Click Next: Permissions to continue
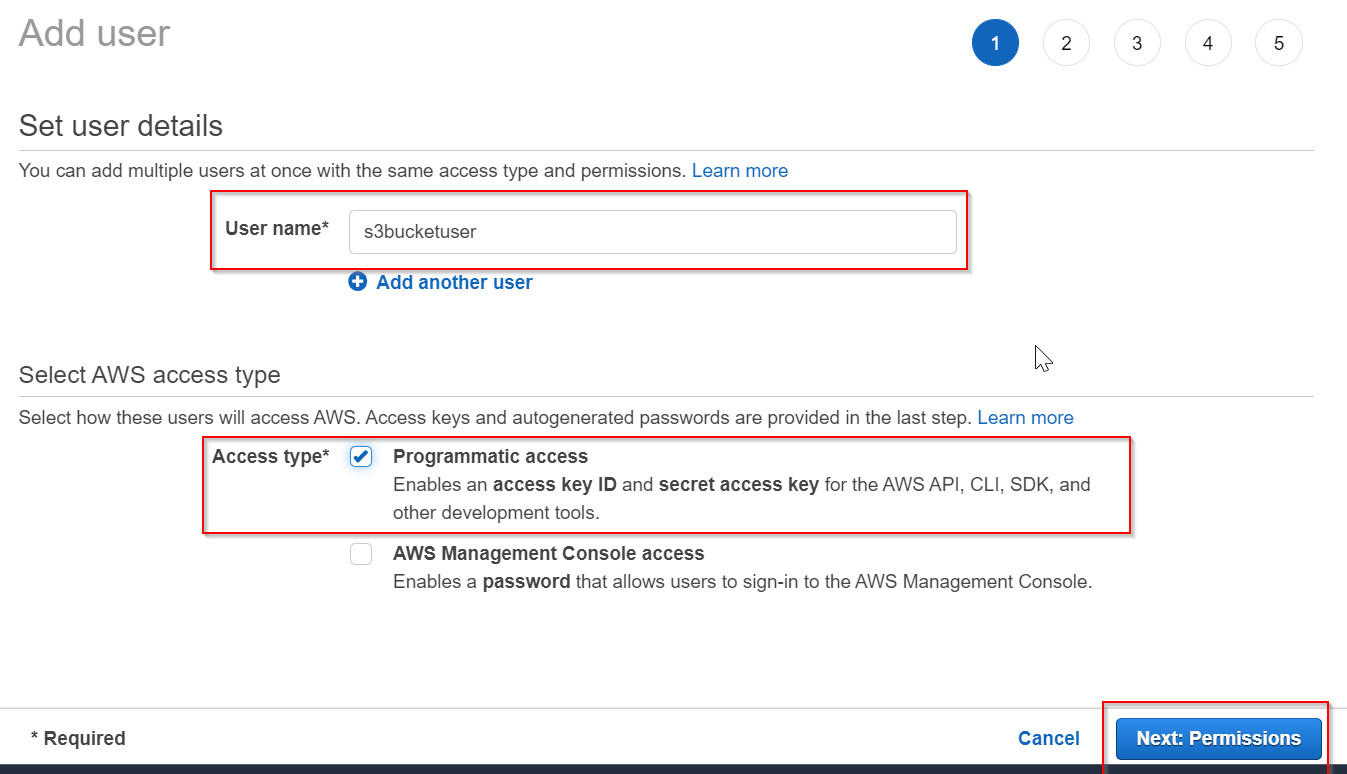This screenshot has width=1347, height=774. tap(1217, 738)
